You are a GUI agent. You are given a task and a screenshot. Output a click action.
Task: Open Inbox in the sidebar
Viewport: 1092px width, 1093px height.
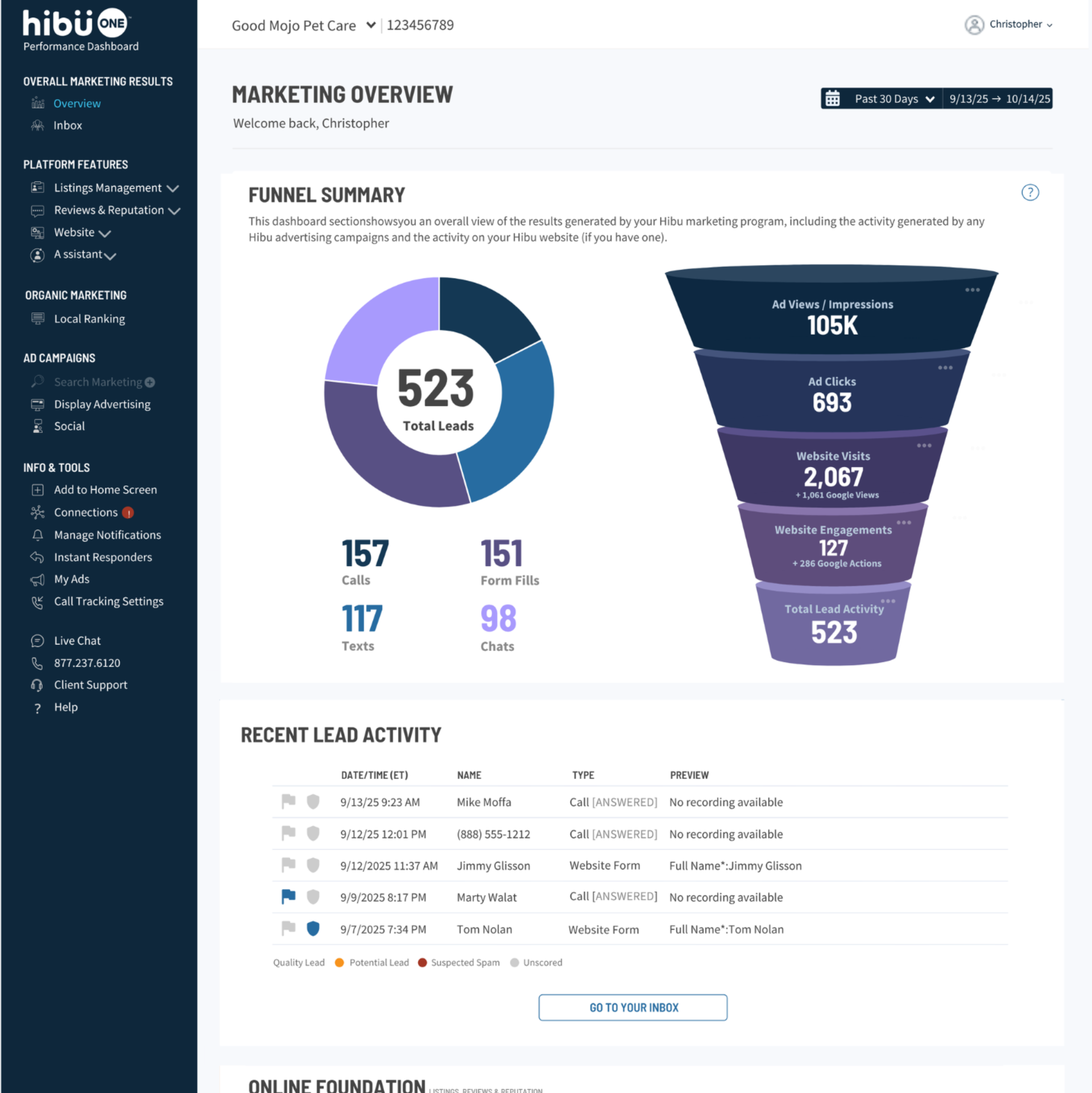tap(68, 125)
